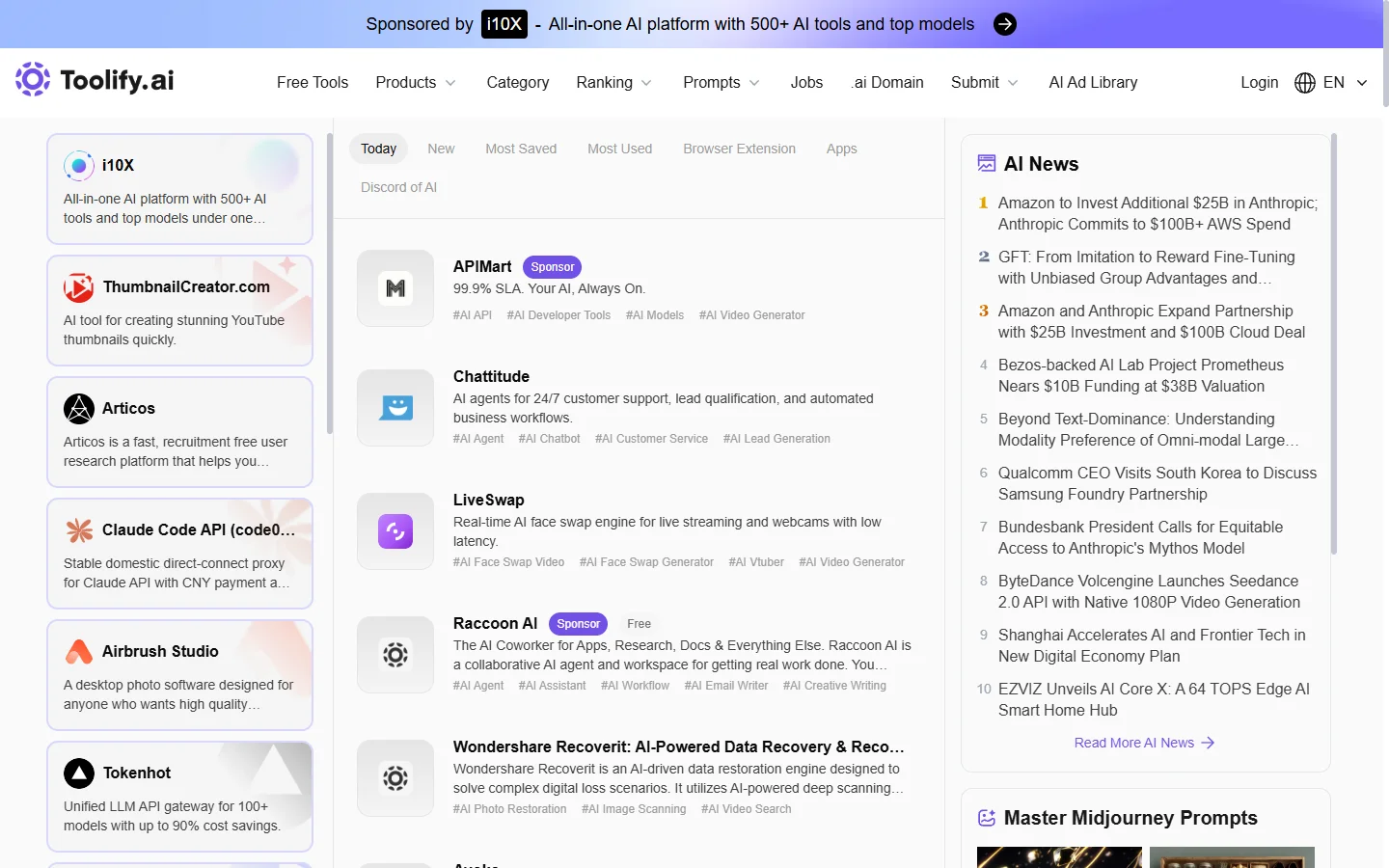Open the Category menu item

click(x=518, y=83)
